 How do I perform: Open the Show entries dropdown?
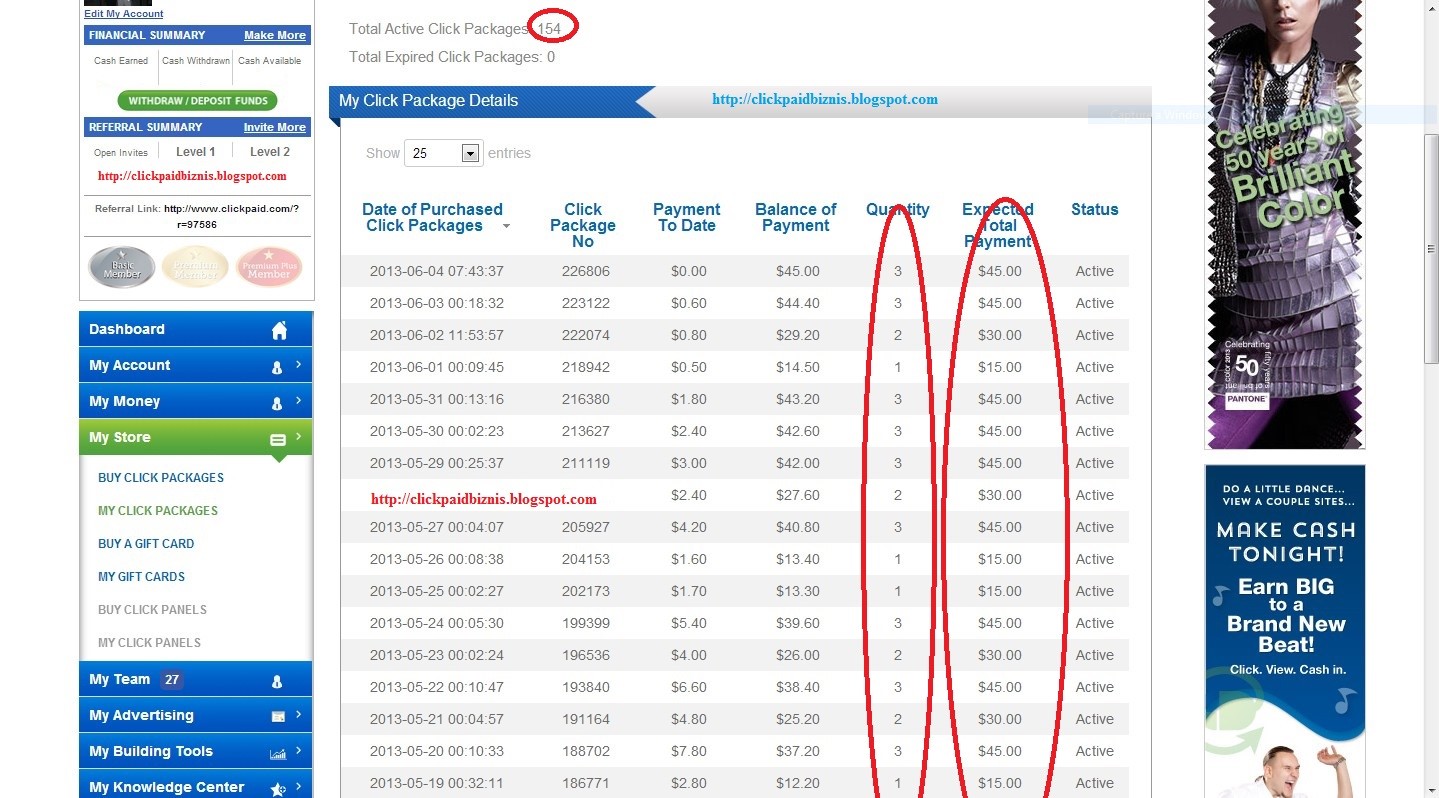[x=444, y=153]
